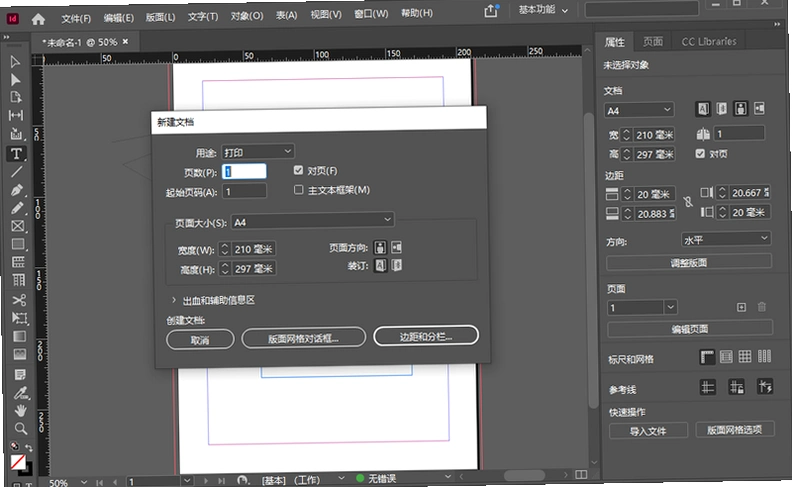Open the Layout menu
The height and width of the screenshot is (487, 792).
(x=160, y=18)
